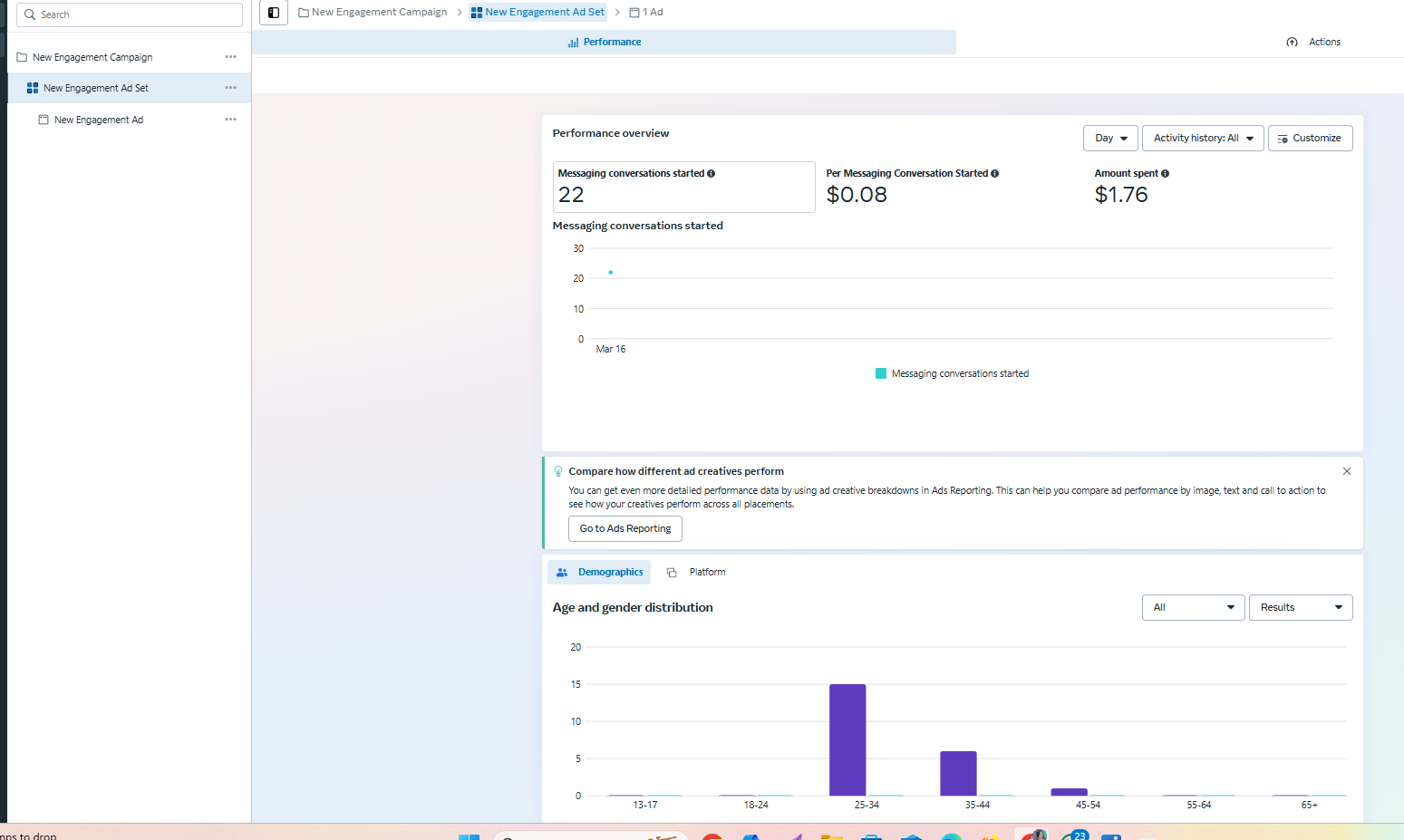This screenshot has height=840, width=1404.
Task: Select the Demographics tab
Action: point(599,573)
